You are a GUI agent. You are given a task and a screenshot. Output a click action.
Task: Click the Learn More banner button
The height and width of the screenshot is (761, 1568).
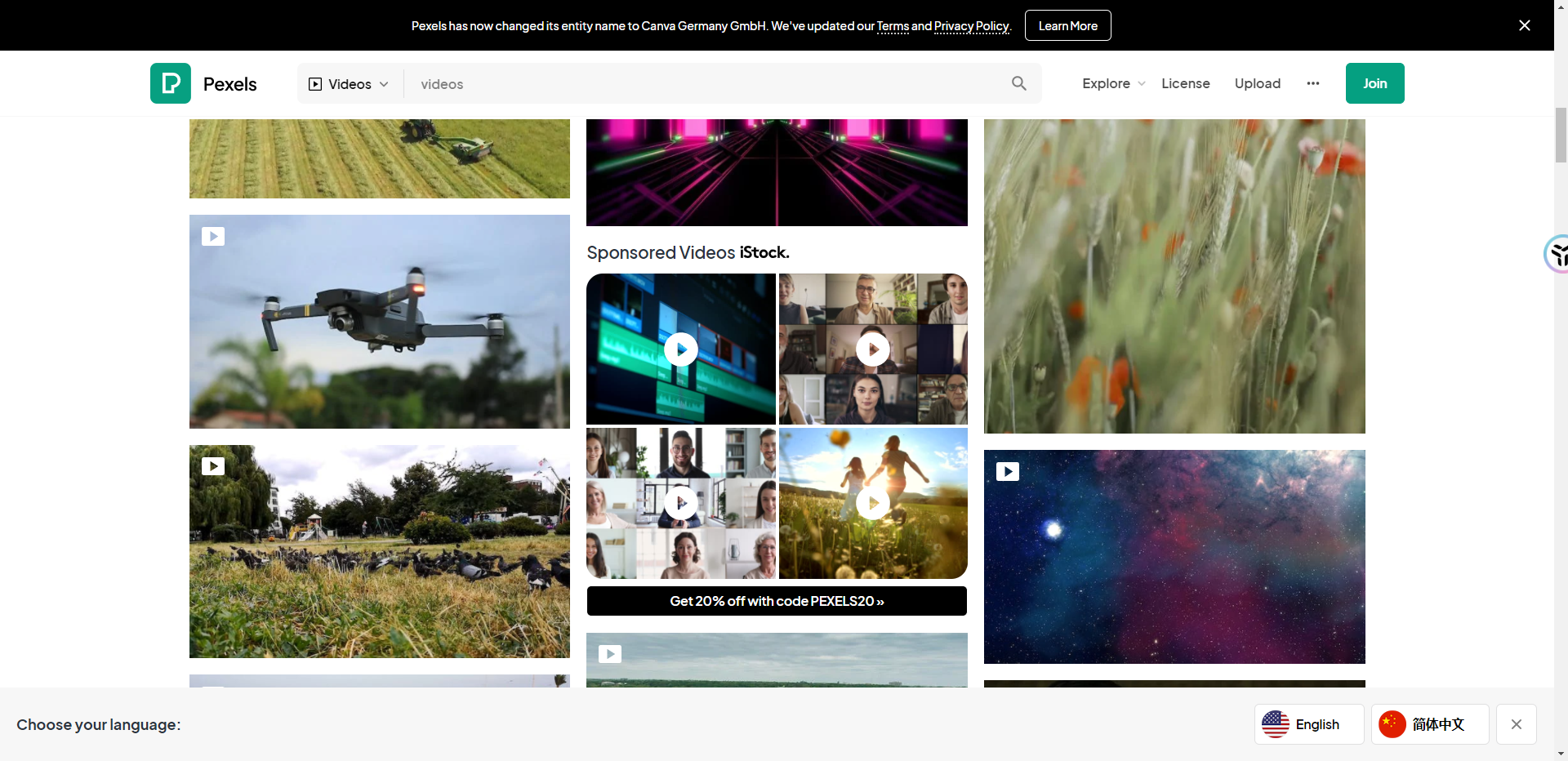1067,26
